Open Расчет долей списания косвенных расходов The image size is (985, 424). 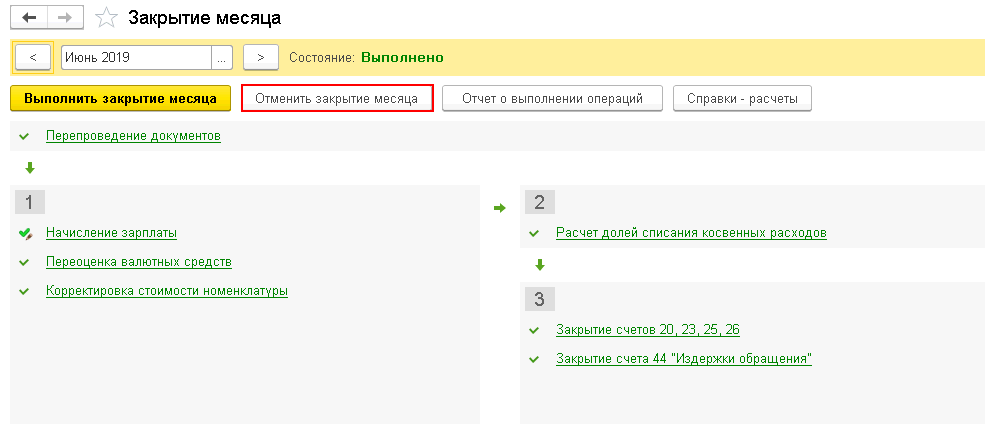691,234
